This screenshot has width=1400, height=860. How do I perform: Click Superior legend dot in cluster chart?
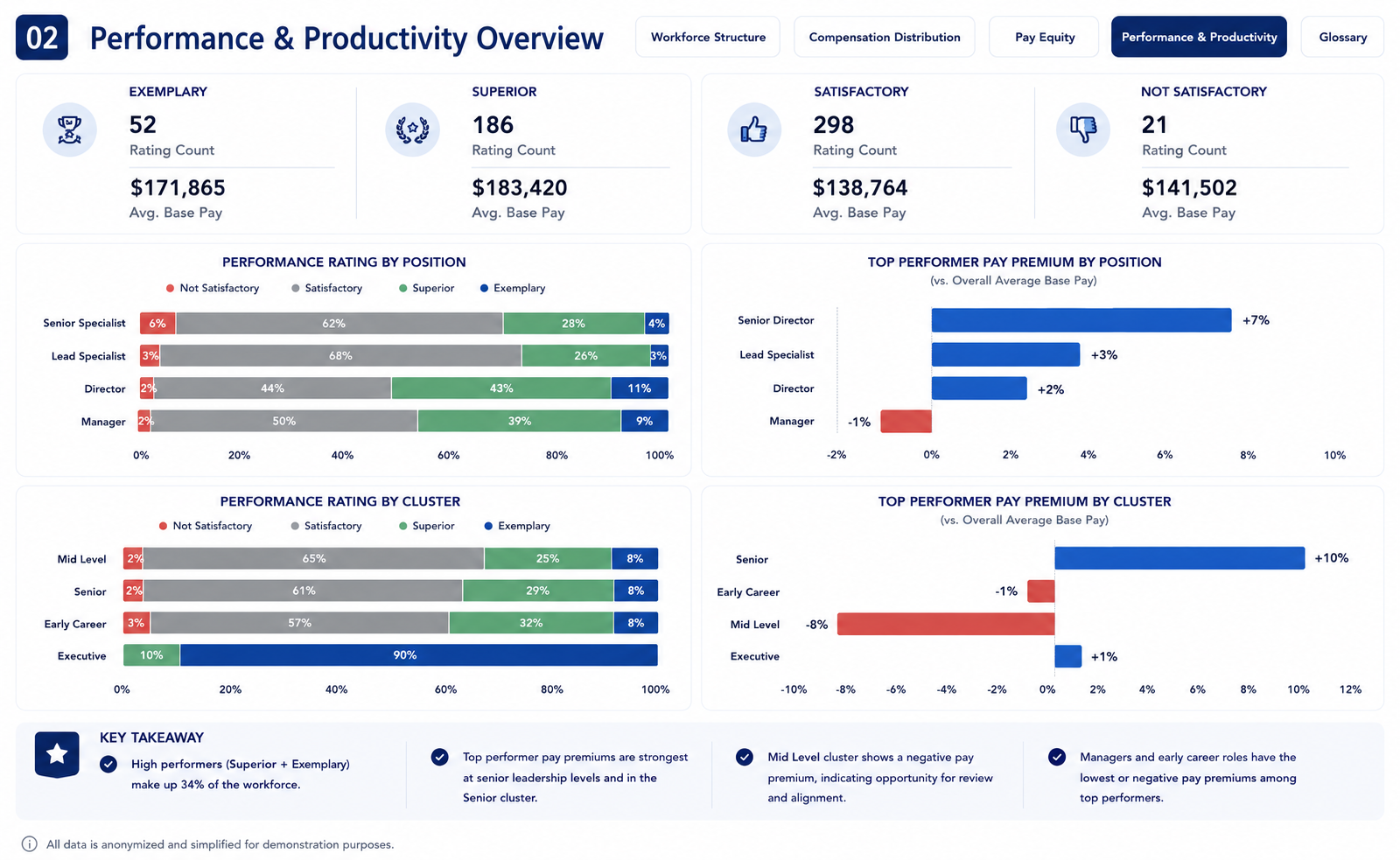click(403, 527)
